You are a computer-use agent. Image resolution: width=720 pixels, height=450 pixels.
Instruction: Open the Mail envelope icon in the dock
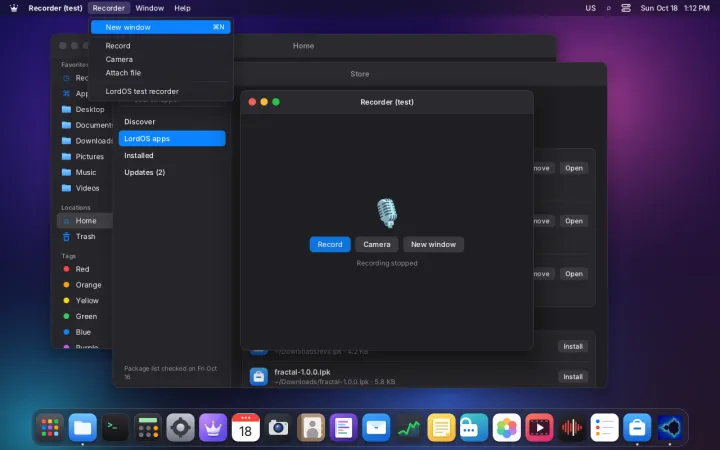(376, 428)
